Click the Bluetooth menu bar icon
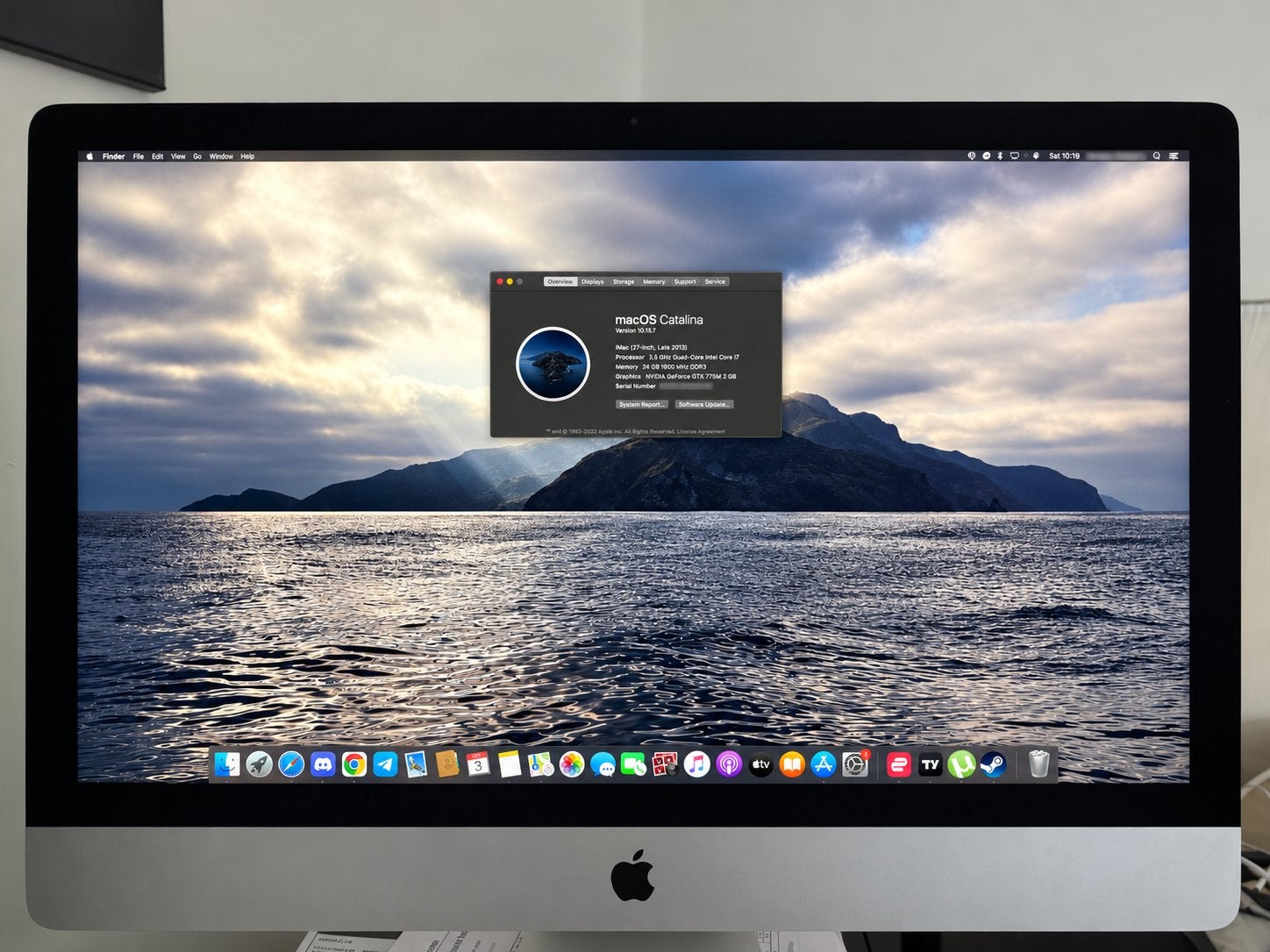 [1000, 156]
